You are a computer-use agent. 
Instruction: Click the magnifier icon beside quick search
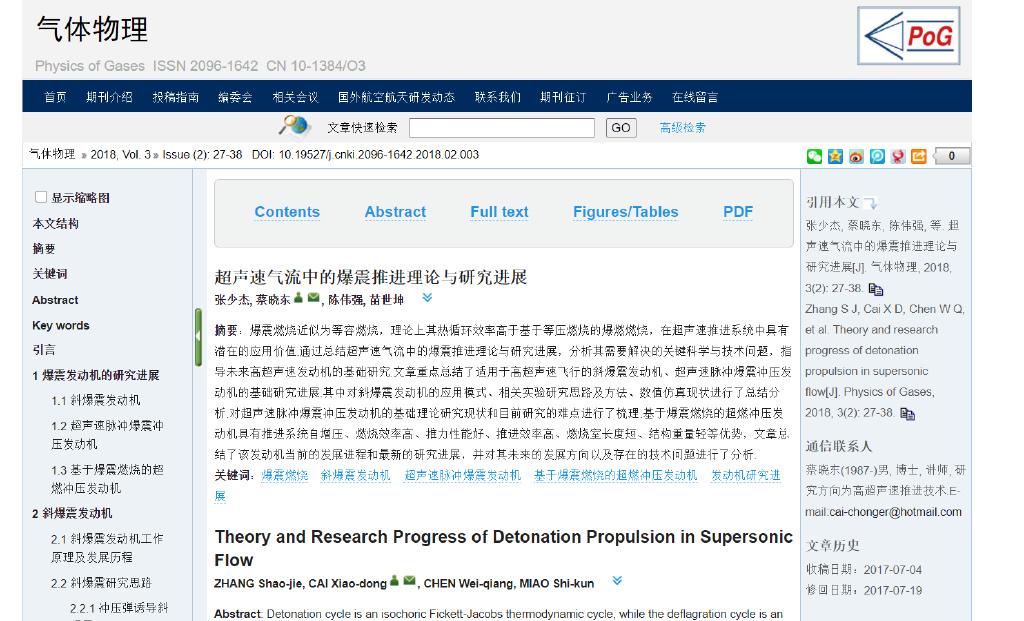(x=291, y=127)
